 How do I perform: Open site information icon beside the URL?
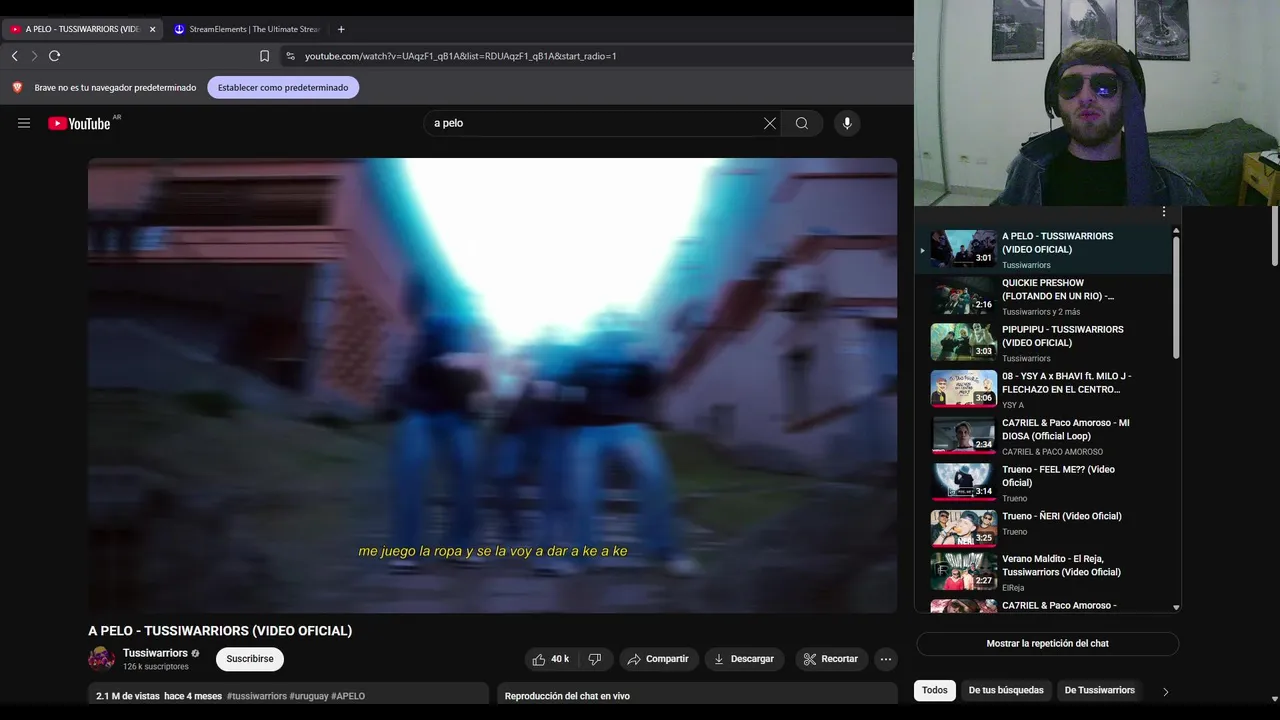pos(291,56)
